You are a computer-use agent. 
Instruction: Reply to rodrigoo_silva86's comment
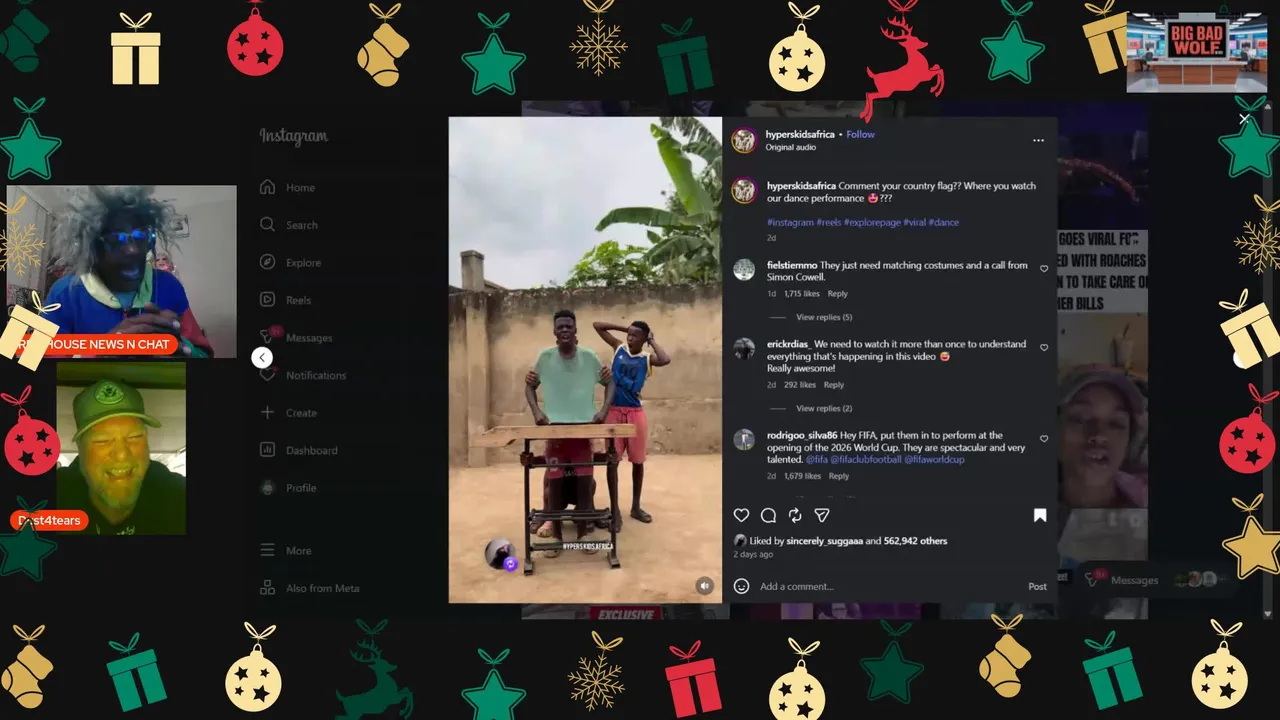[839, 476]
